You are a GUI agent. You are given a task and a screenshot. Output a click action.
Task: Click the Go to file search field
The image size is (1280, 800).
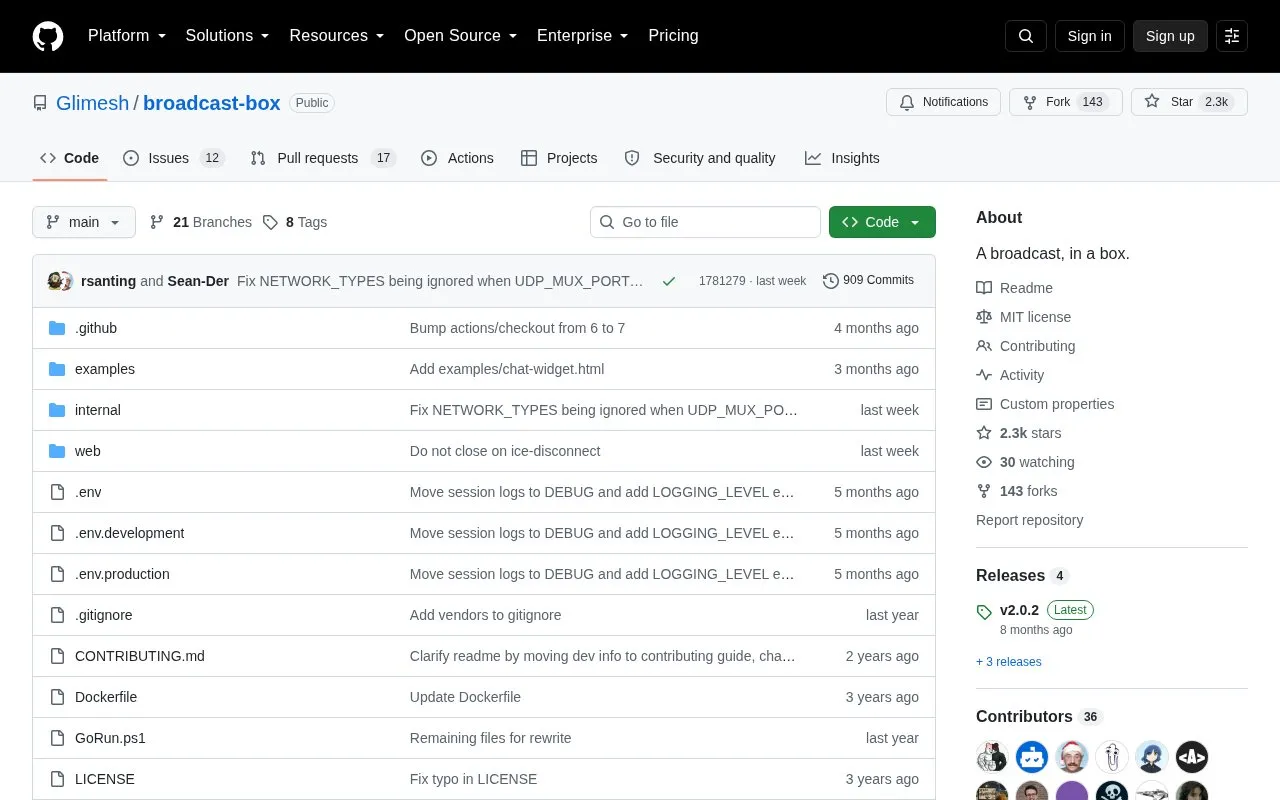705,222
